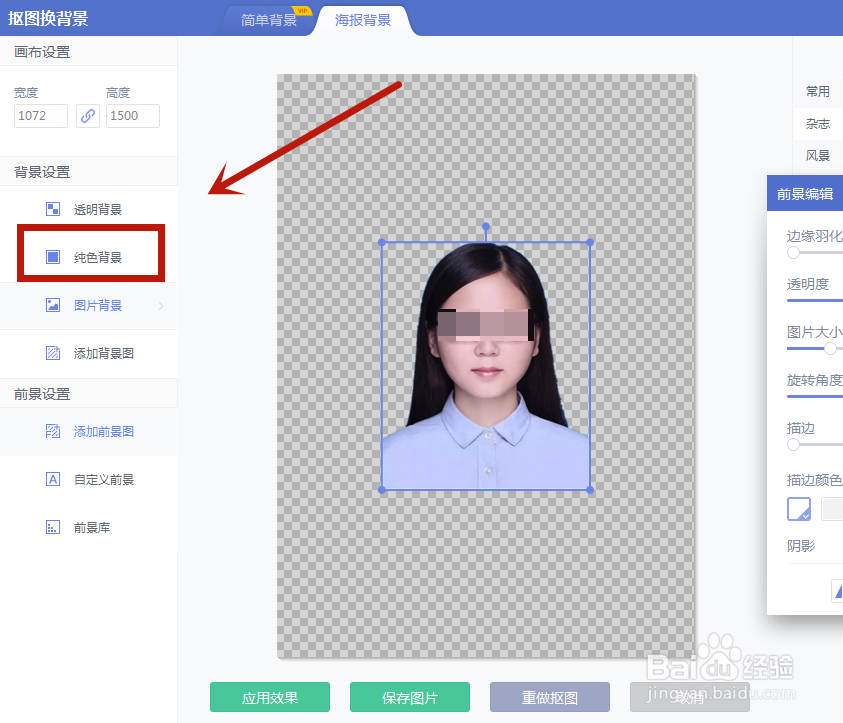Viewport: 843px width, 723px height.
Task: Click the 应用效果 apply effect button
Action: (269, 698)
